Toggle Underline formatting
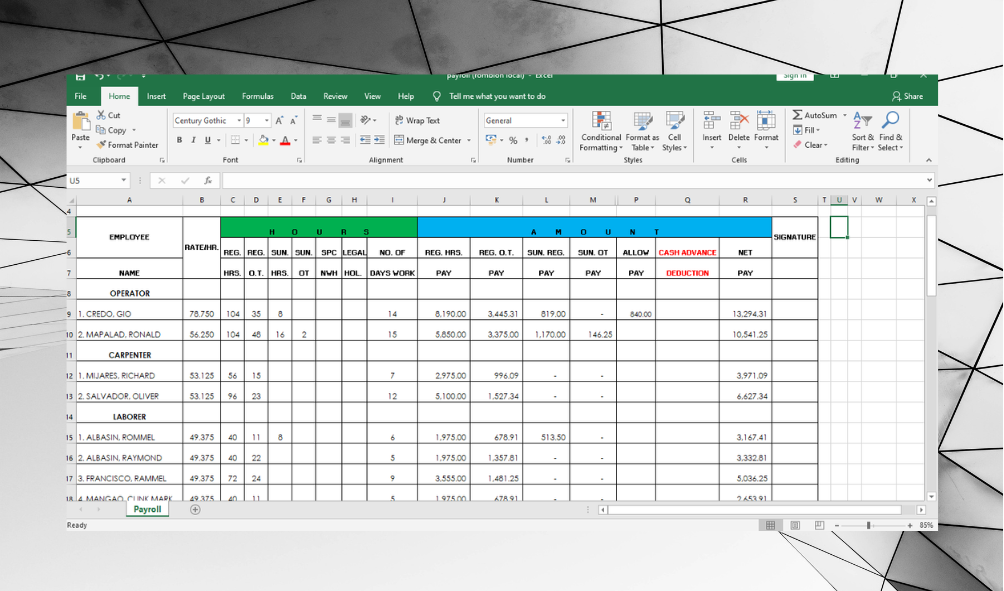 click(x=207, y=140)
